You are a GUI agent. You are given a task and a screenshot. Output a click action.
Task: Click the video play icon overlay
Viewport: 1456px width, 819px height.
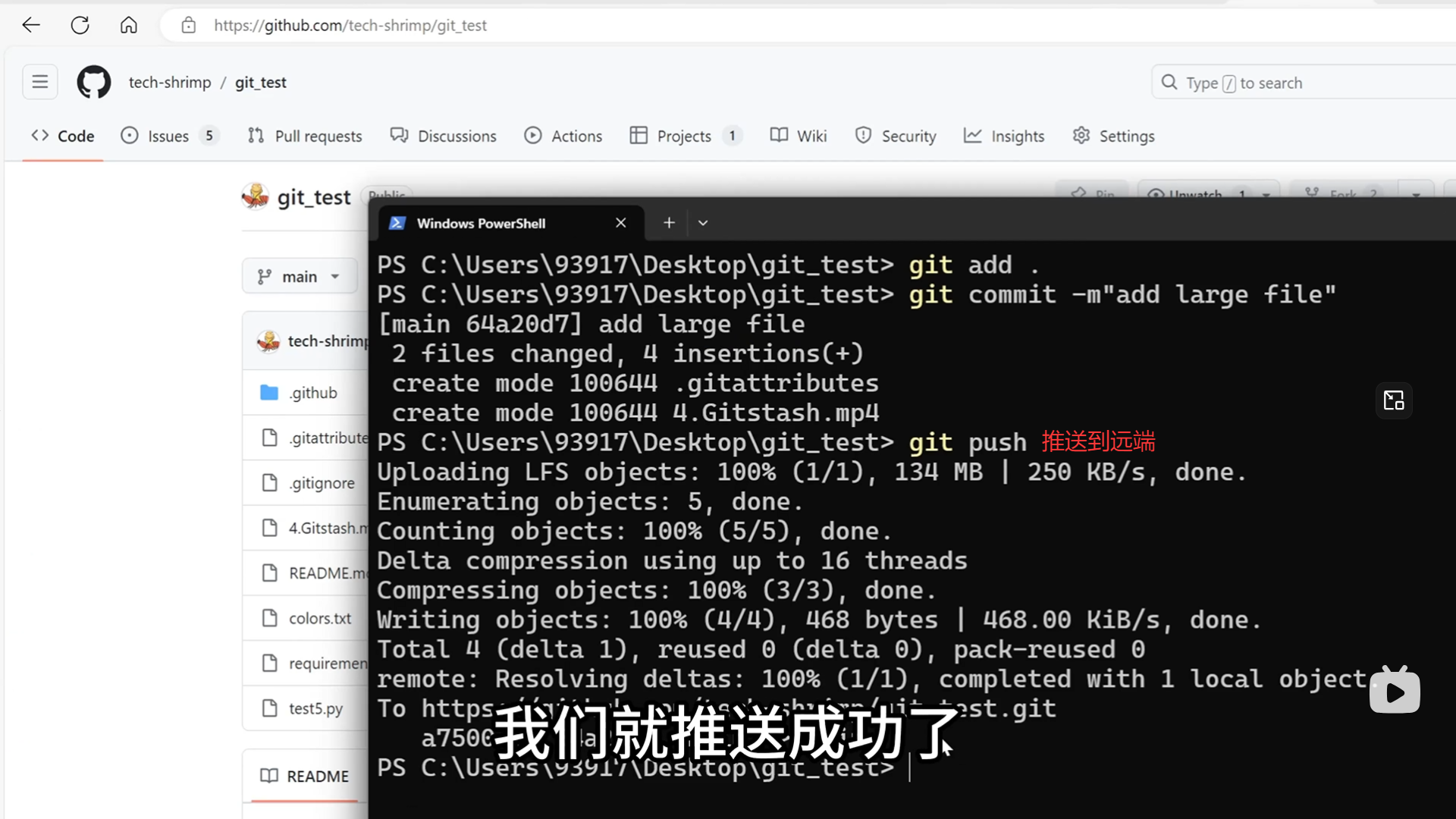click(x=1395, y=692)
